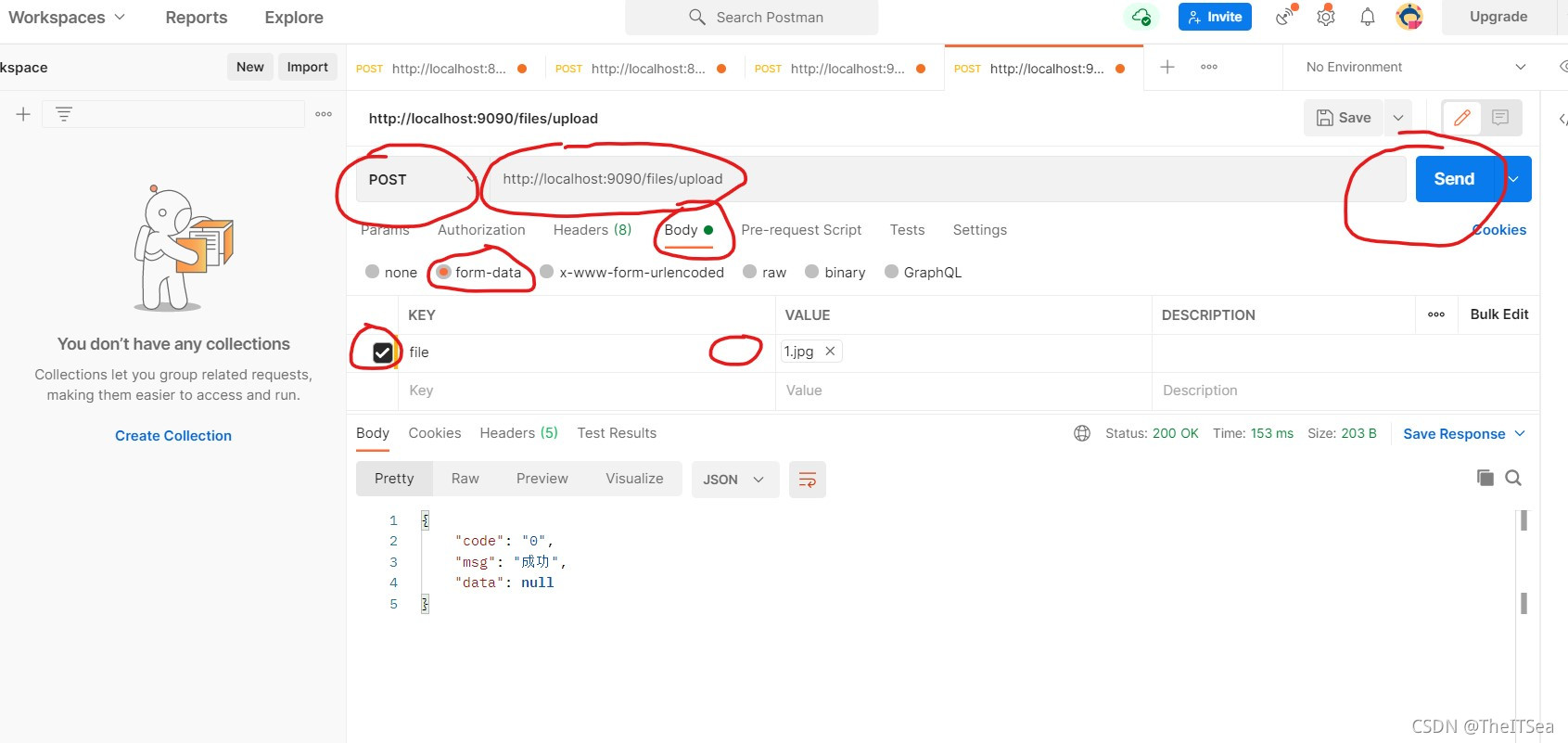
Task: Click the Invite button
Action: point(1215,17)
